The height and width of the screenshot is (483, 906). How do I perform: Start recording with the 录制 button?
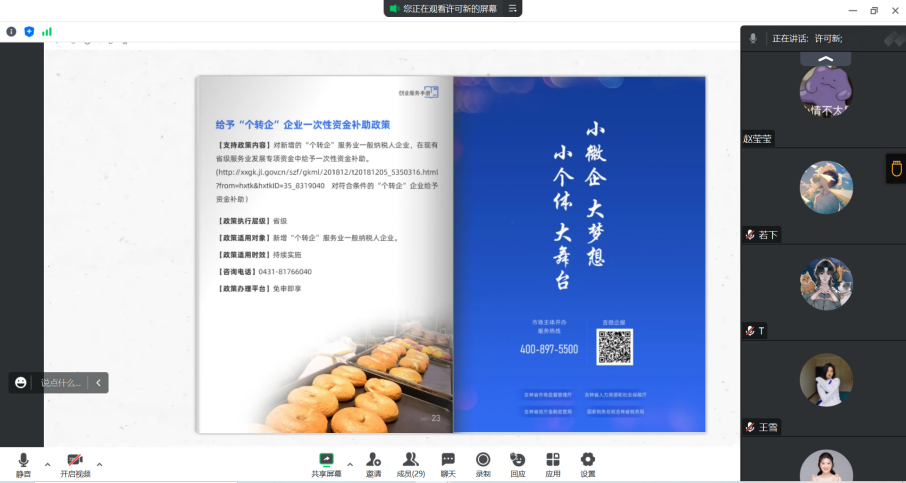click(483, 464)
